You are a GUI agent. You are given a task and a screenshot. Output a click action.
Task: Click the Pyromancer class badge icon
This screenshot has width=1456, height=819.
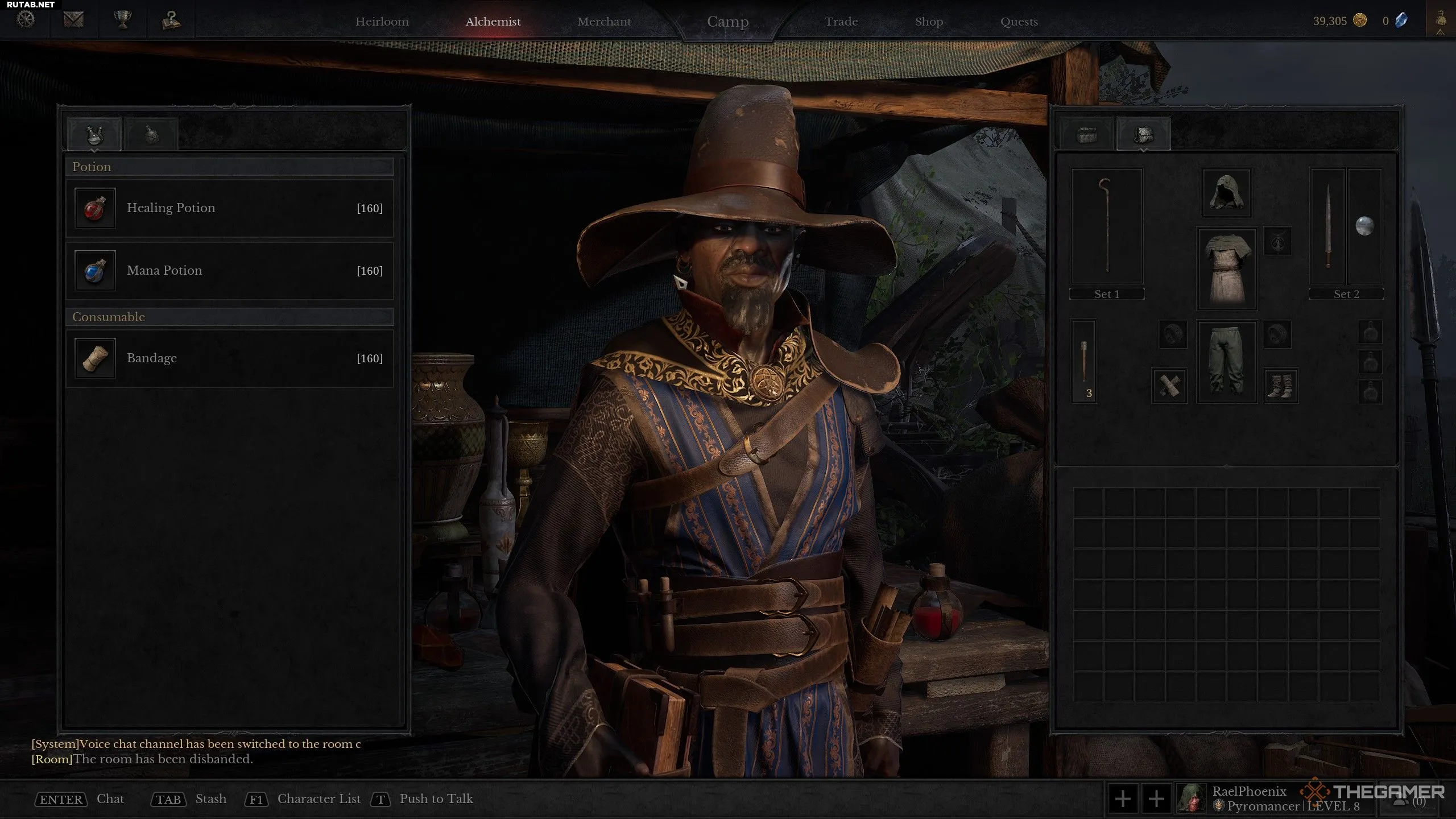(x=1218, y=806)
